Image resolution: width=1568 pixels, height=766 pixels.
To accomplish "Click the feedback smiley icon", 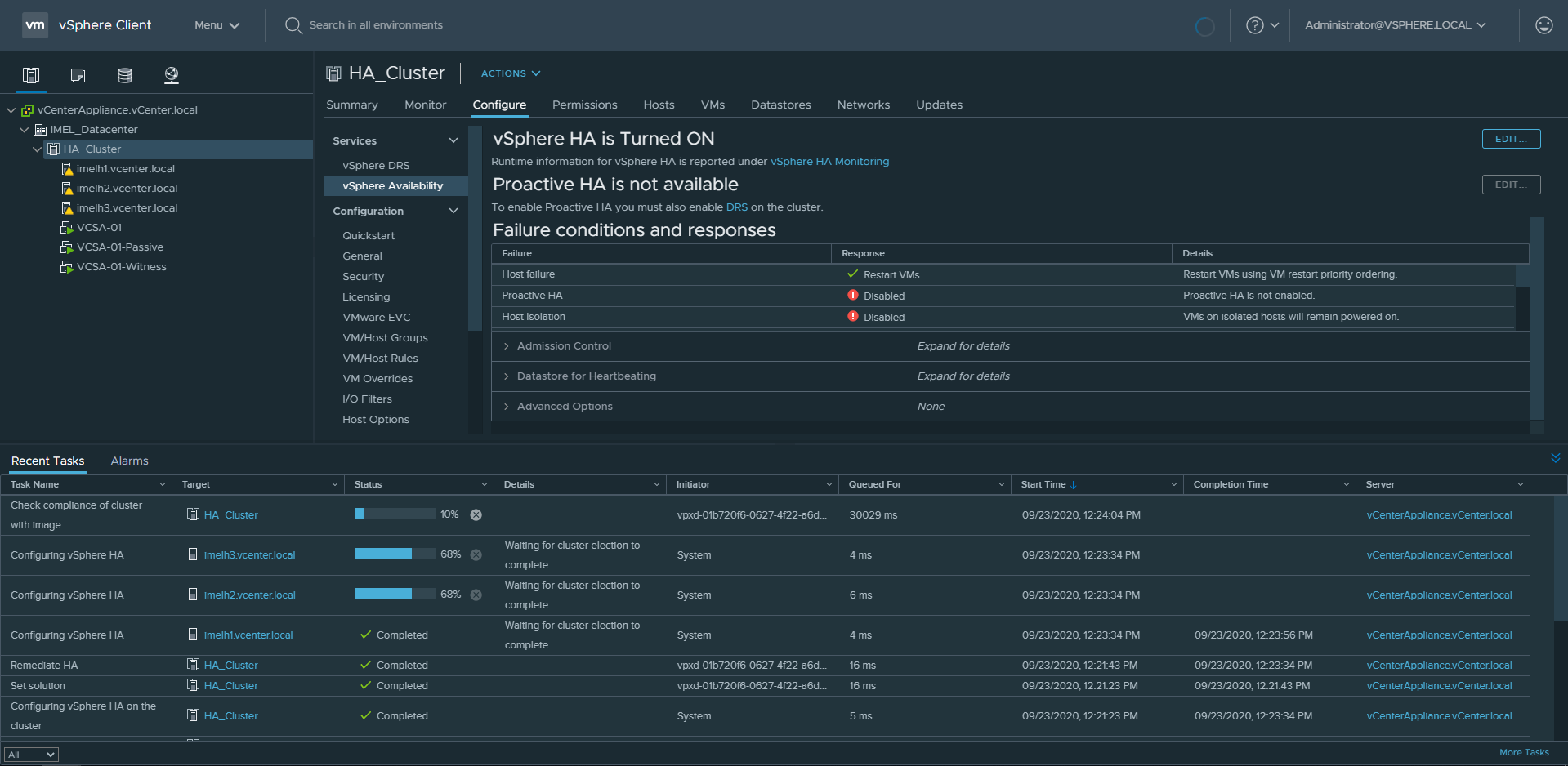I will click(x=1544, y=25).
